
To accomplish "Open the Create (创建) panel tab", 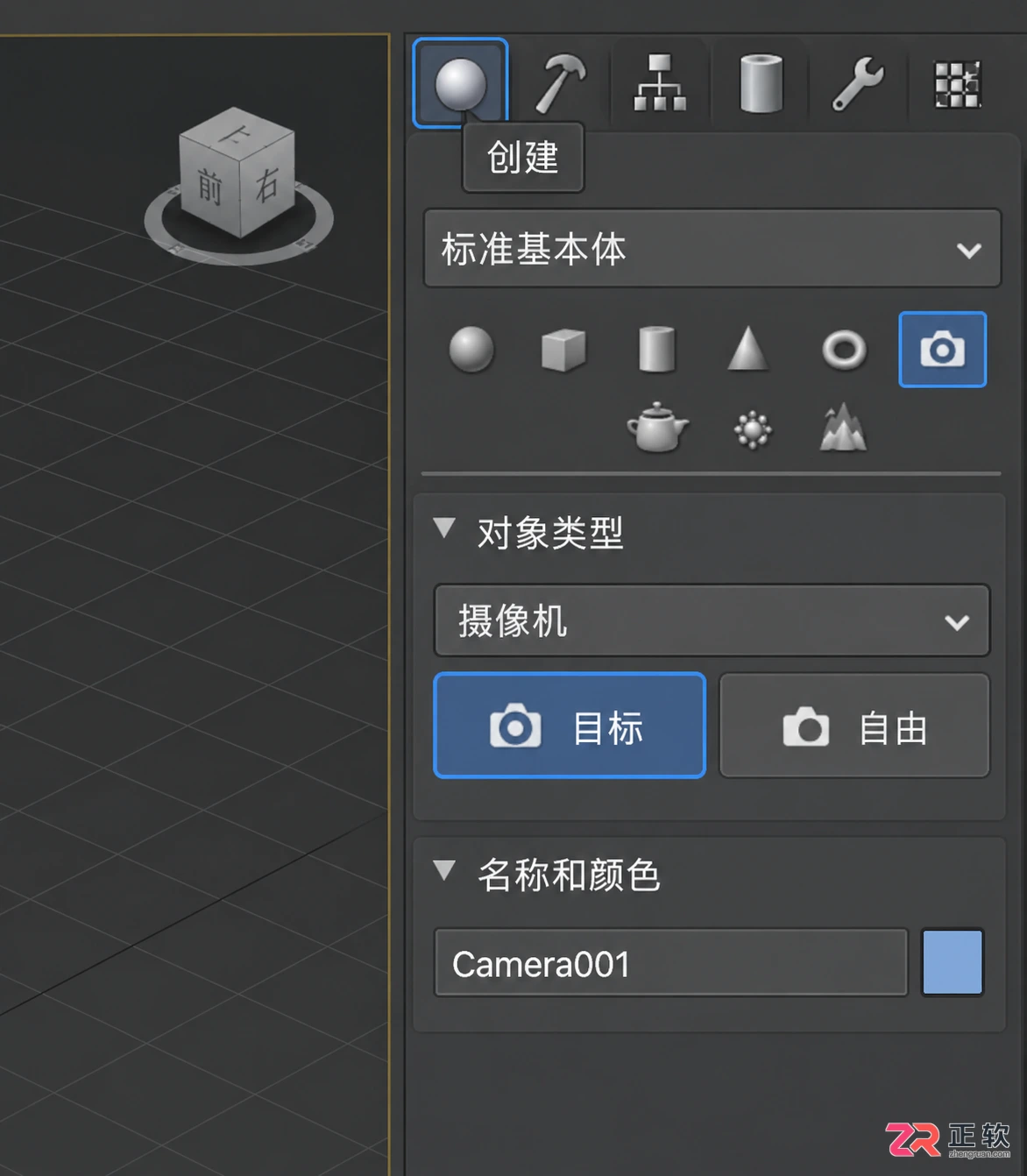I will coord(460,83).
